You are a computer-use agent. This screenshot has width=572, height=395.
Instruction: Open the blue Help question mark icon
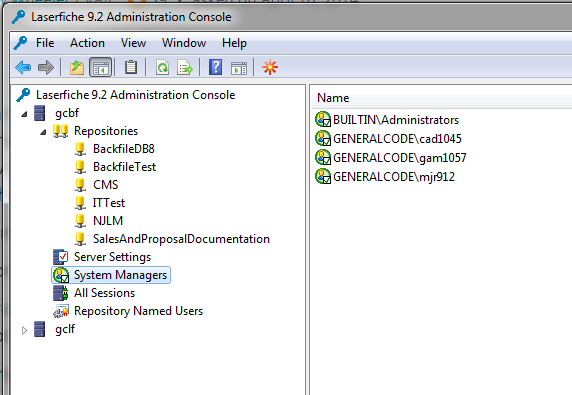point(216,67)
